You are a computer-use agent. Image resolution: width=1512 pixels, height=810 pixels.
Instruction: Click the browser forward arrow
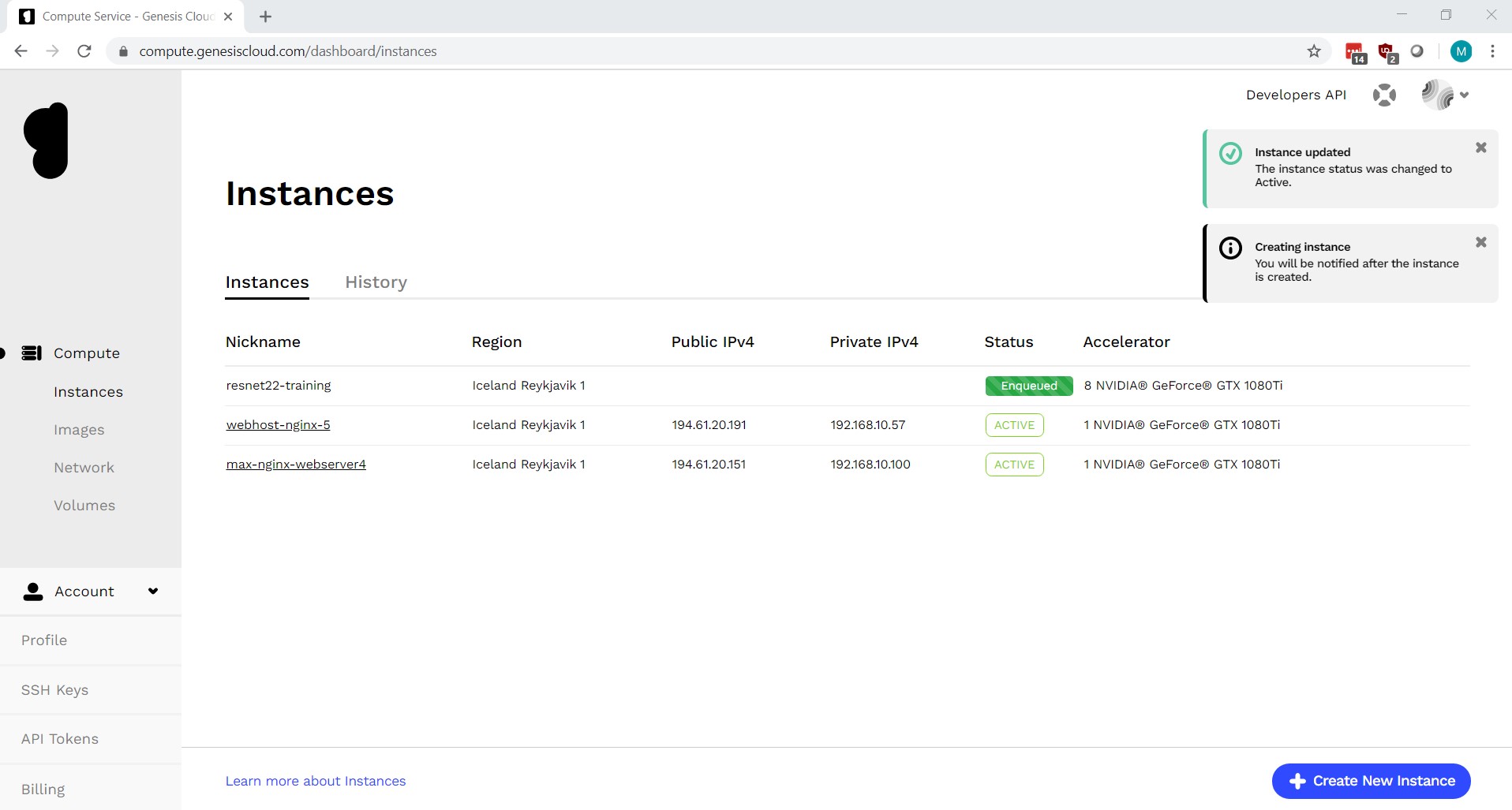[53, 51]
